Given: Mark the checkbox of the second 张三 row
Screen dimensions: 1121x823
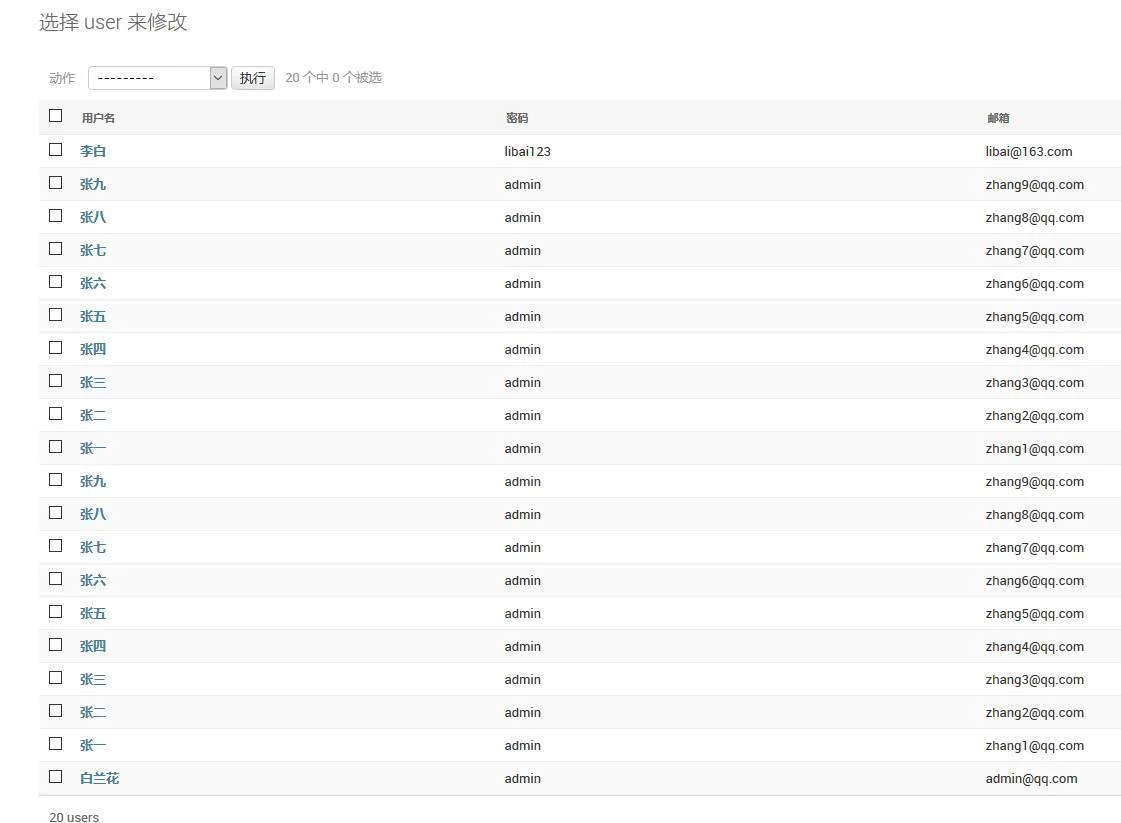Looking at the screenshot, I should tap(55, 678).
